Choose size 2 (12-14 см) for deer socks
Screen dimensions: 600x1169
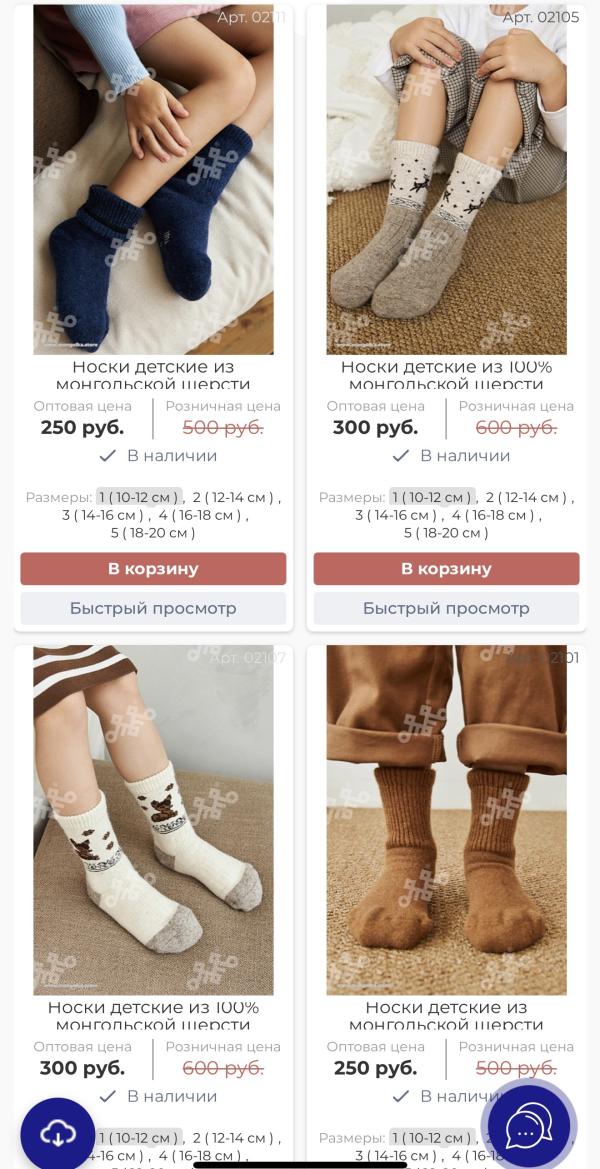pyautogui.click(x=525, y=497)
